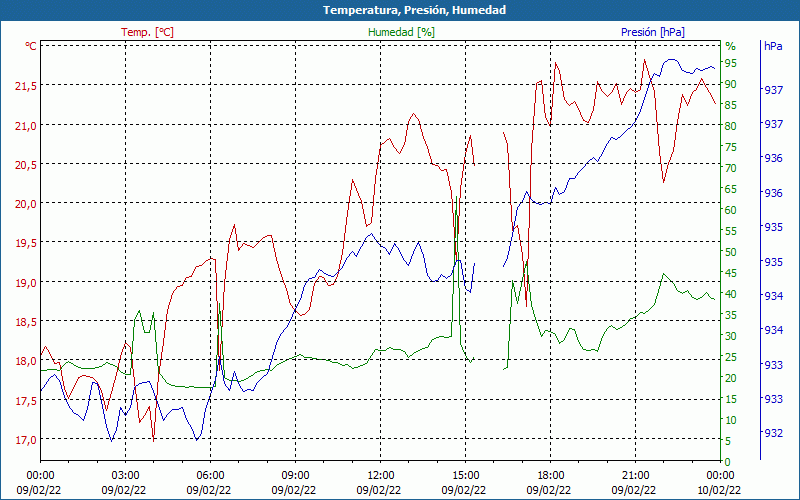Select the '90' humidity tick label

731,84
